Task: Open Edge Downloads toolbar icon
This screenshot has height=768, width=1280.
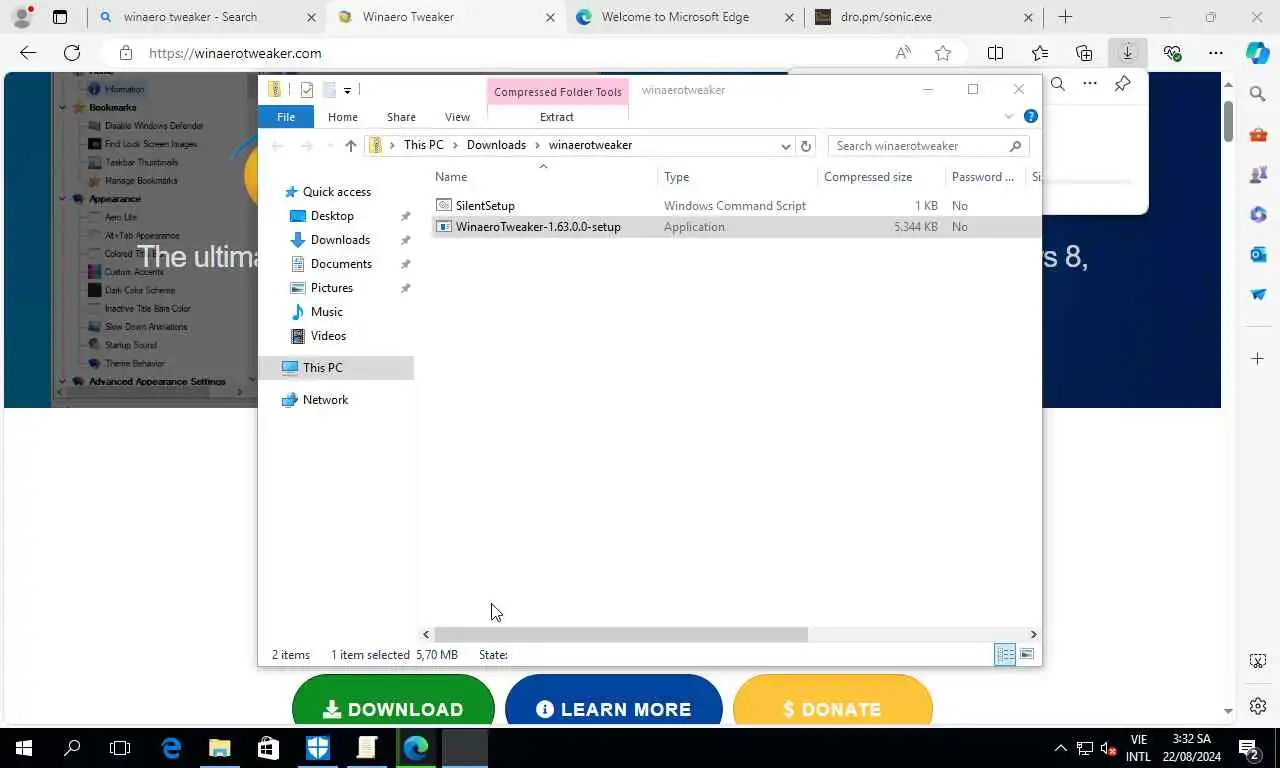Action: point(1128,53)
